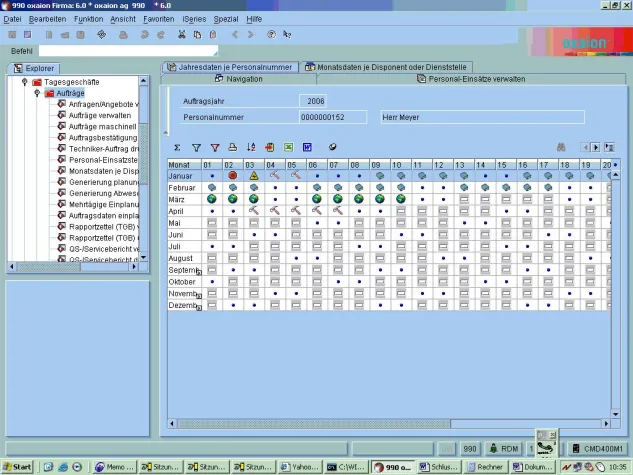Click the sum (Sigma) icon in grid toolbar
Image resolution: width=633 pixels, height=475 pixels.
(x=177, y=147)
